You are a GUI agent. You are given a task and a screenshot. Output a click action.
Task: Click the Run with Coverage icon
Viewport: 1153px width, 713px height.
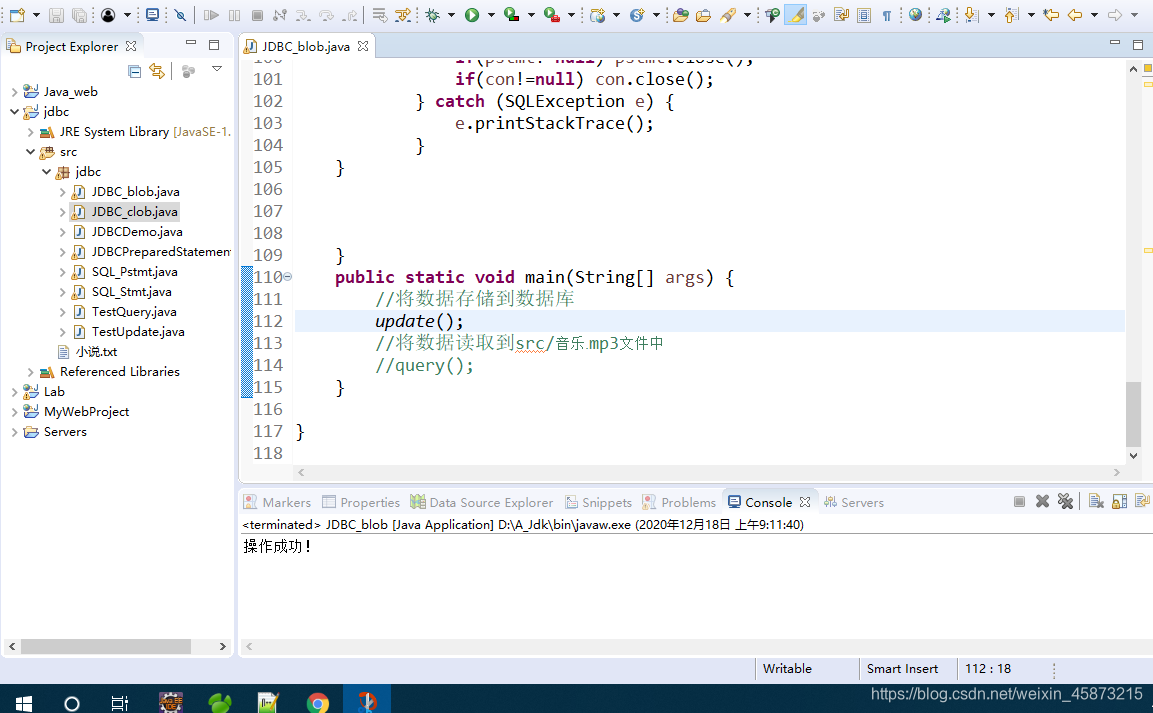point(511,15)
